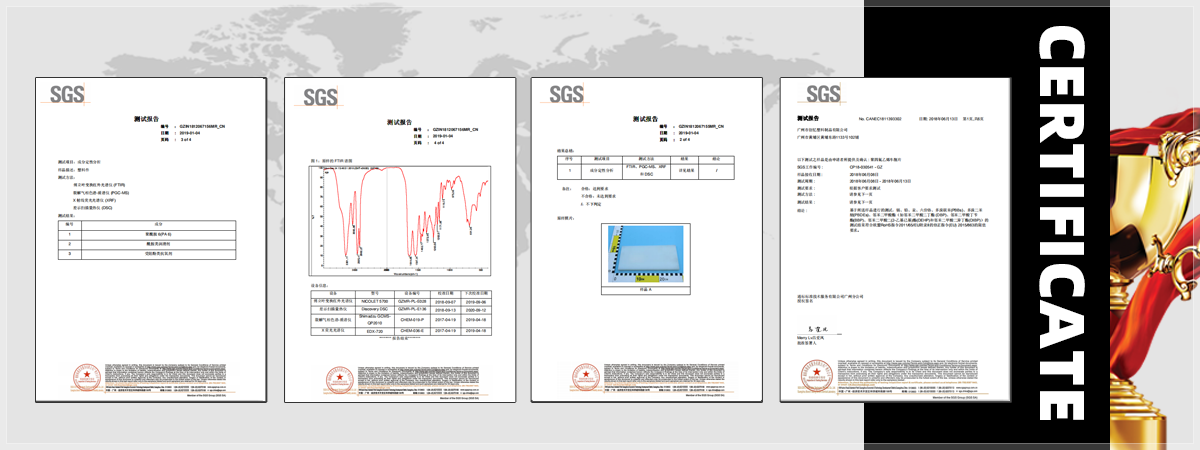This screenshot has height=450, width=1200.
Task: Click the '测试报告' title on first report
Action: pos(147,118)
